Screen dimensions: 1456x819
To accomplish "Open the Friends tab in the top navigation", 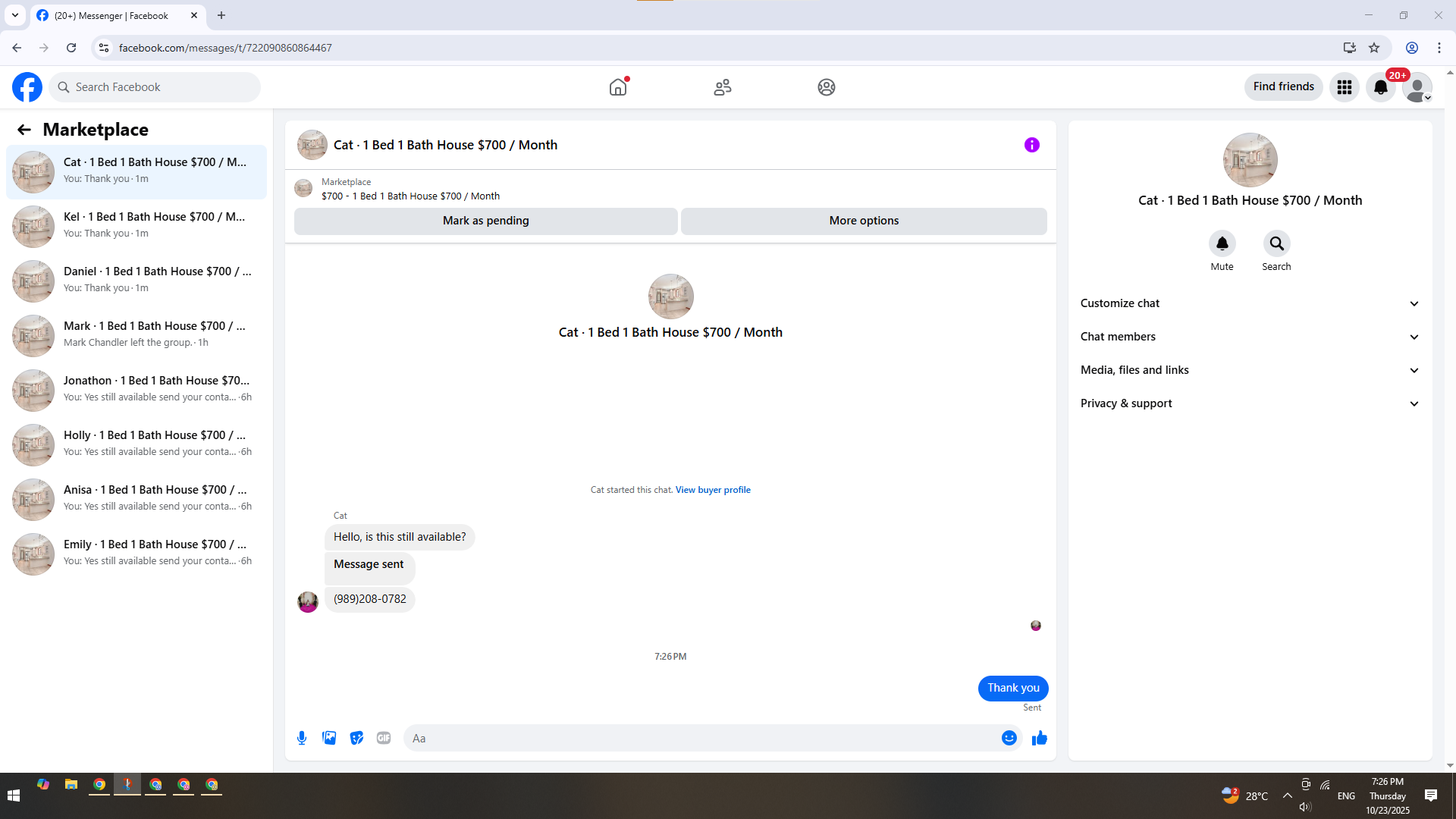I will coord(722,87).
